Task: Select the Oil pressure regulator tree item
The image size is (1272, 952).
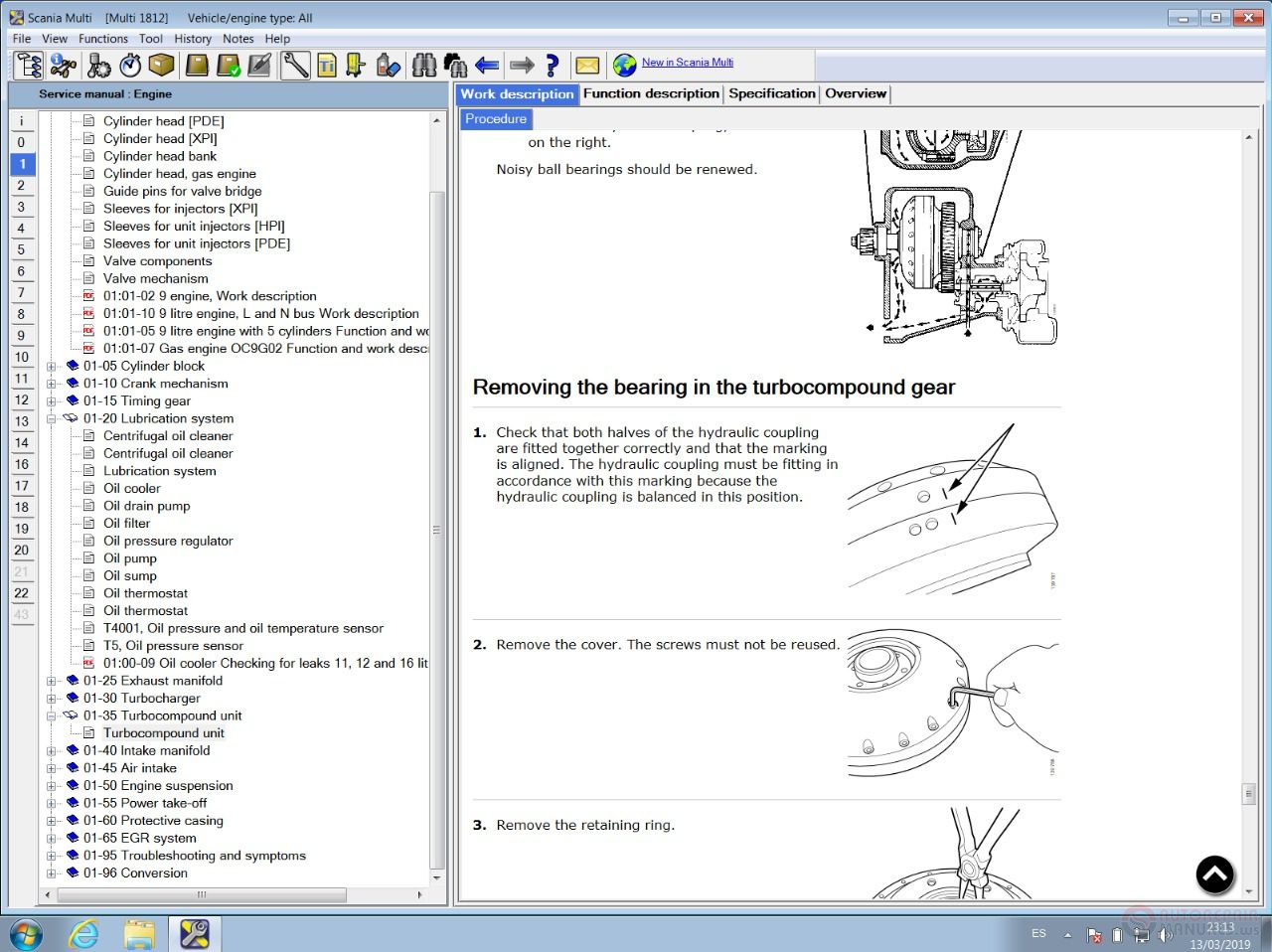Action: coord(168,542)
